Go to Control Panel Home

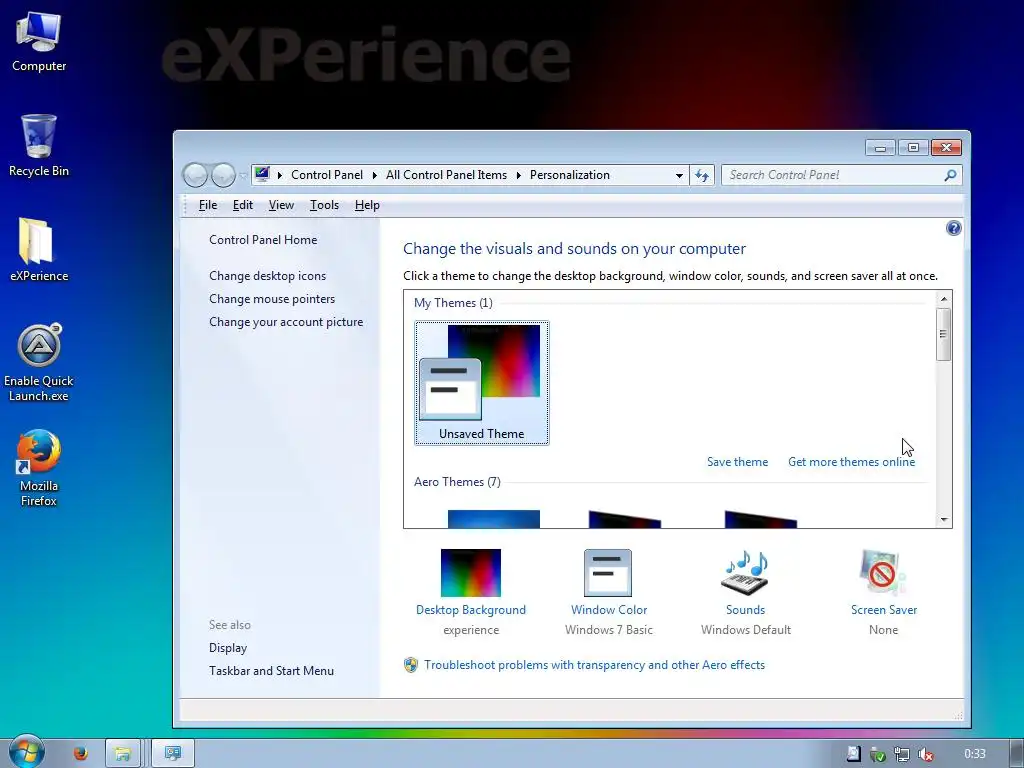tap(263, 240)
